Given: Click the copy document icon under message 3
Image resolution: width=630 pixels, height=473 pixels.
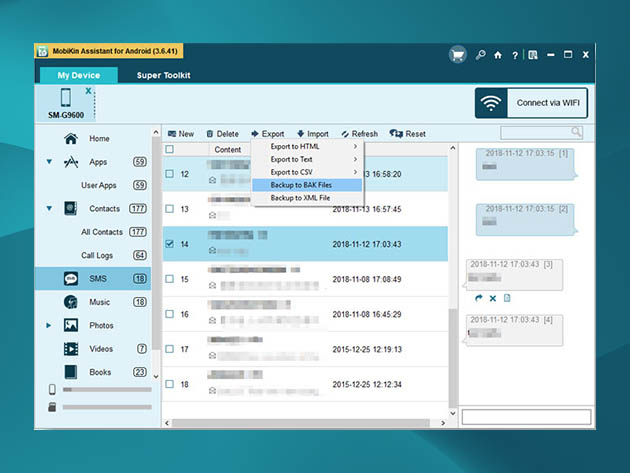Looking at the screenshot, I should (507, 298).
